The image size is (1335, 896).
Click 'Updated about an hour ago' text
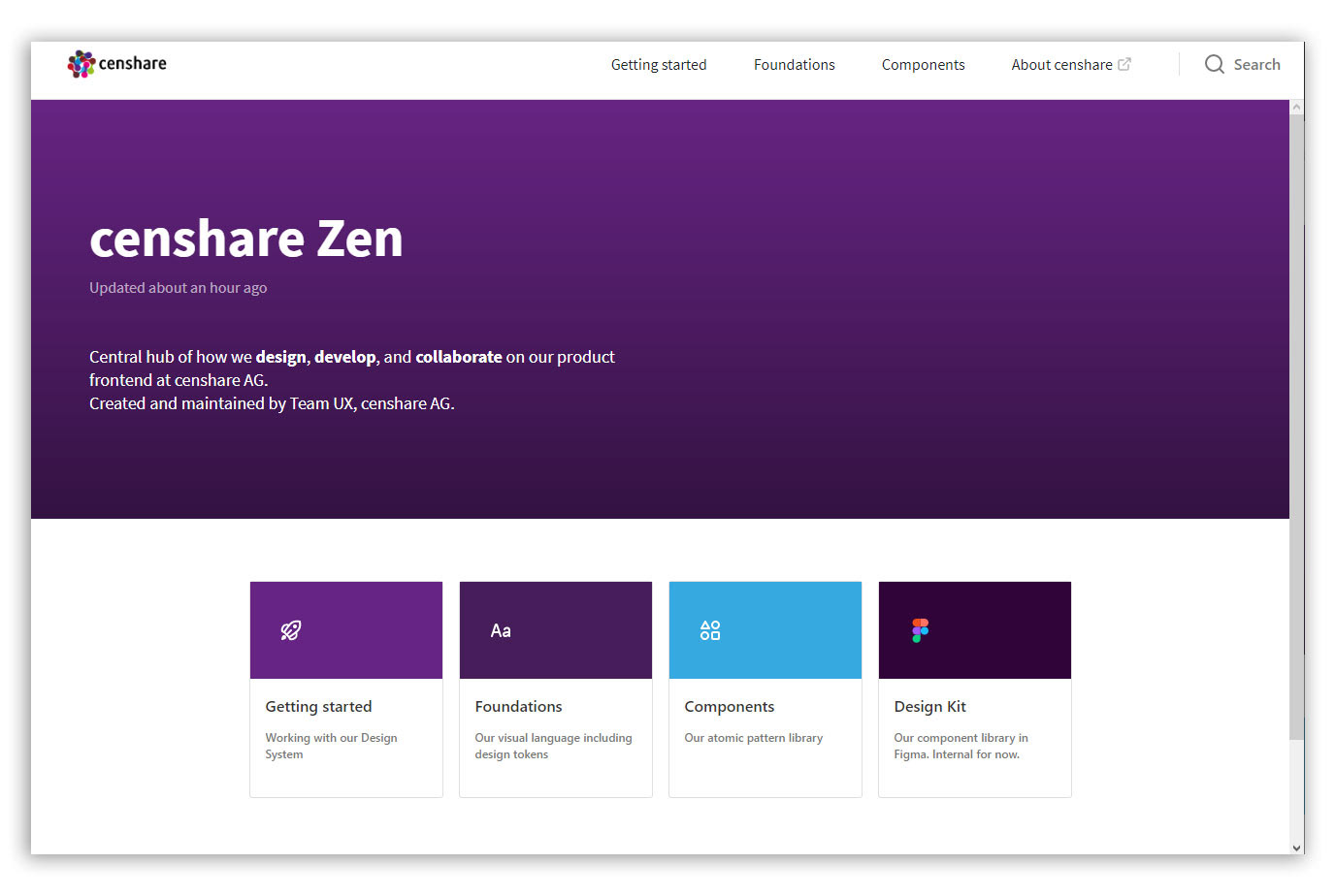tap(179, 288)
